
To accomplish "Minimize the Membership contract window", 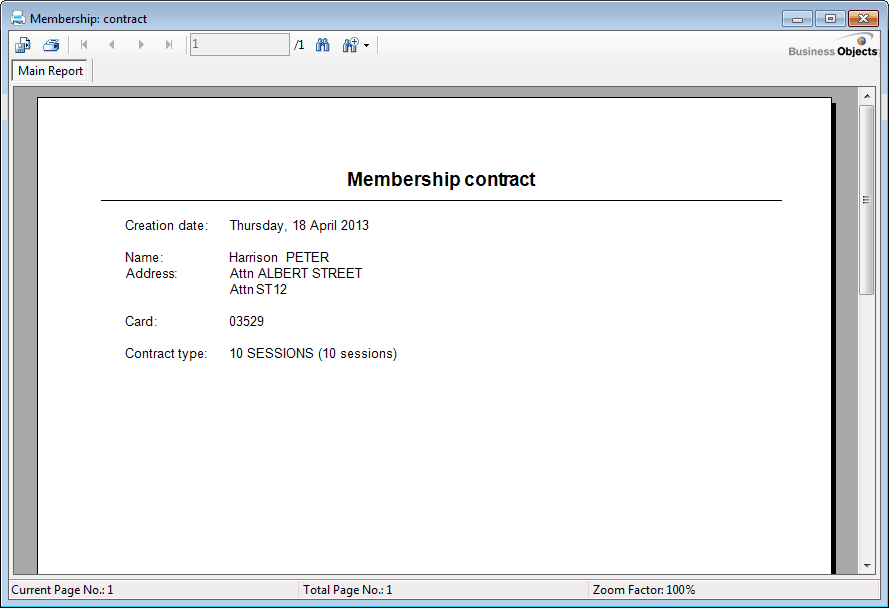I will [x=797, y=18].
